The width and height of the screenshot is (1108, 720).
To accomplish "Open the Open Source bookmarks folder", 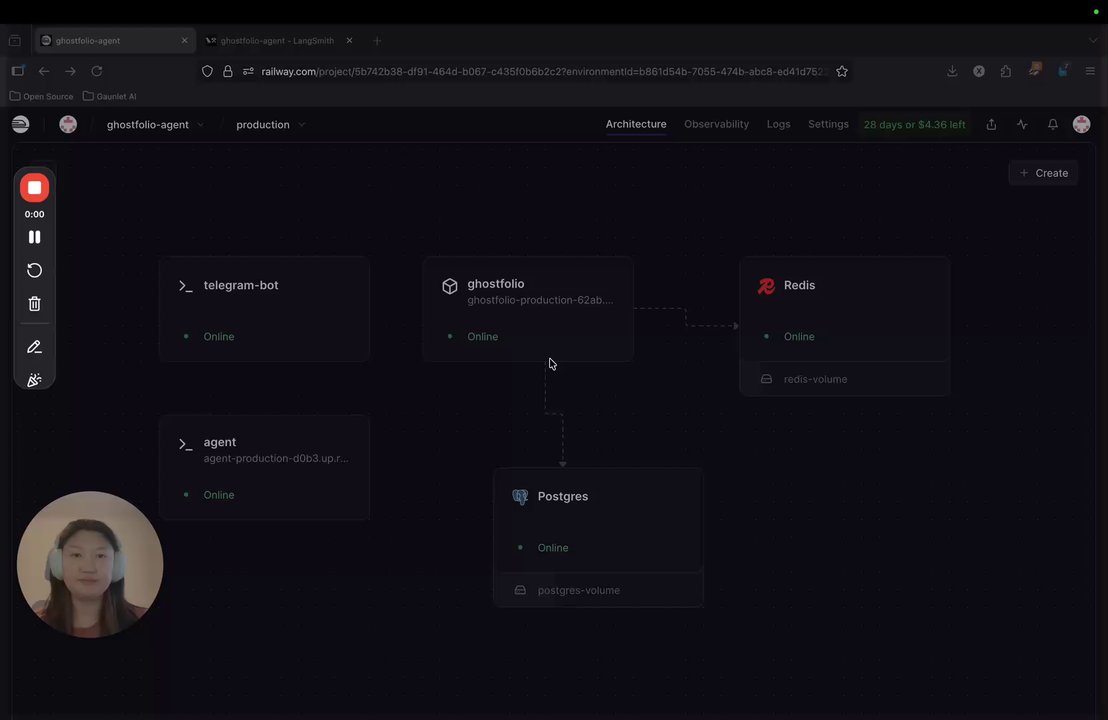I will [42, 96].
